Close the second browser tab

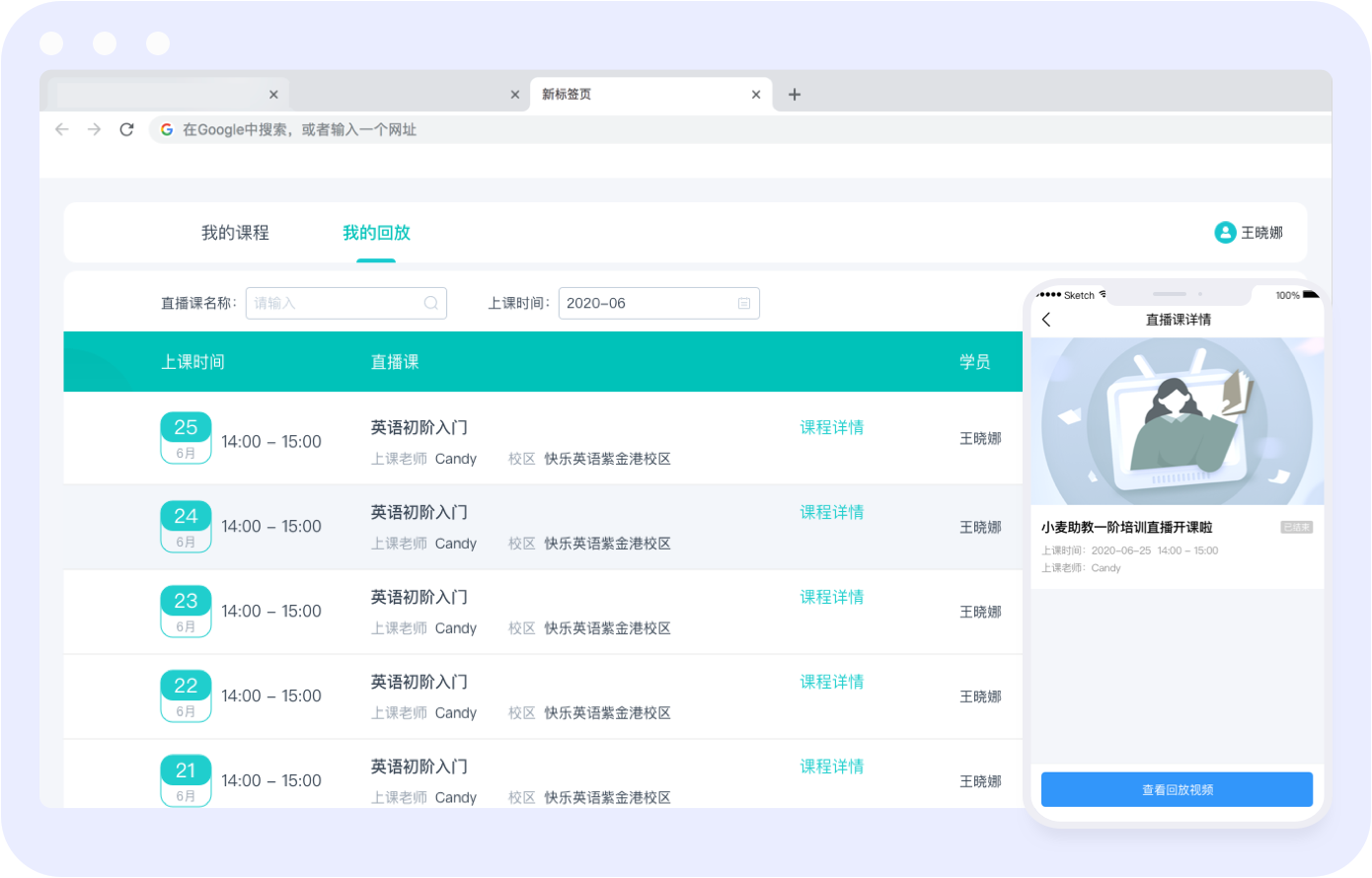(515, 95)
